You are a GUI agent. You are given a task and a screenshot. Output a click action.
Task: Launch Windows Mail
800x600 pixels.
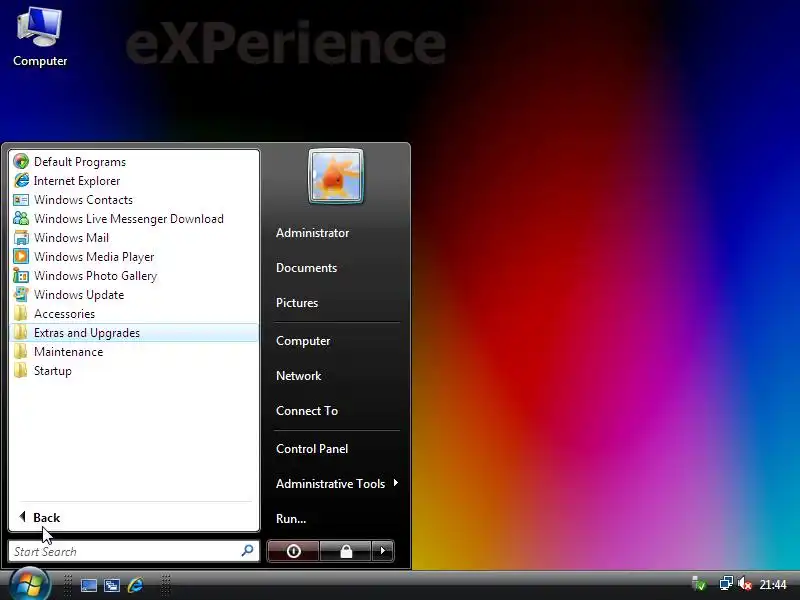click(134, 238)
